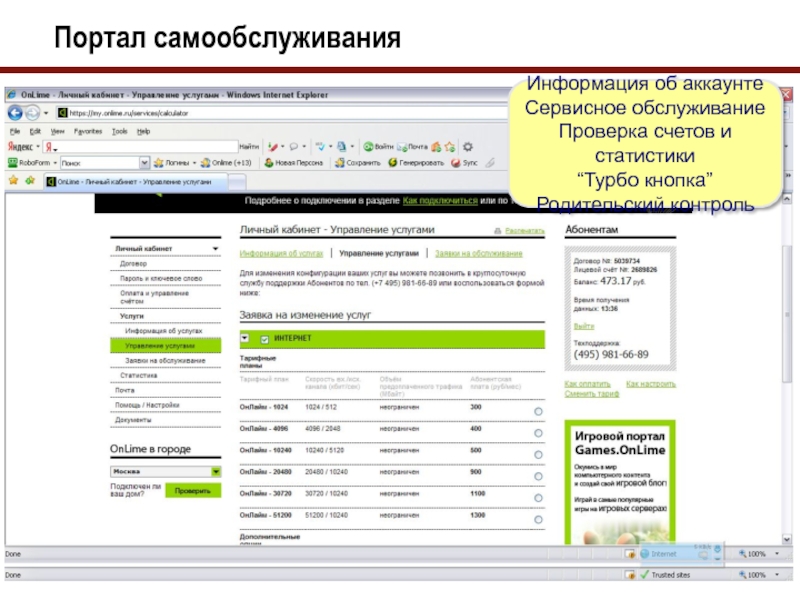Open the RoboForm menu dropdown arrow
This screenshot has height=600, width=800.
[55, 163]
